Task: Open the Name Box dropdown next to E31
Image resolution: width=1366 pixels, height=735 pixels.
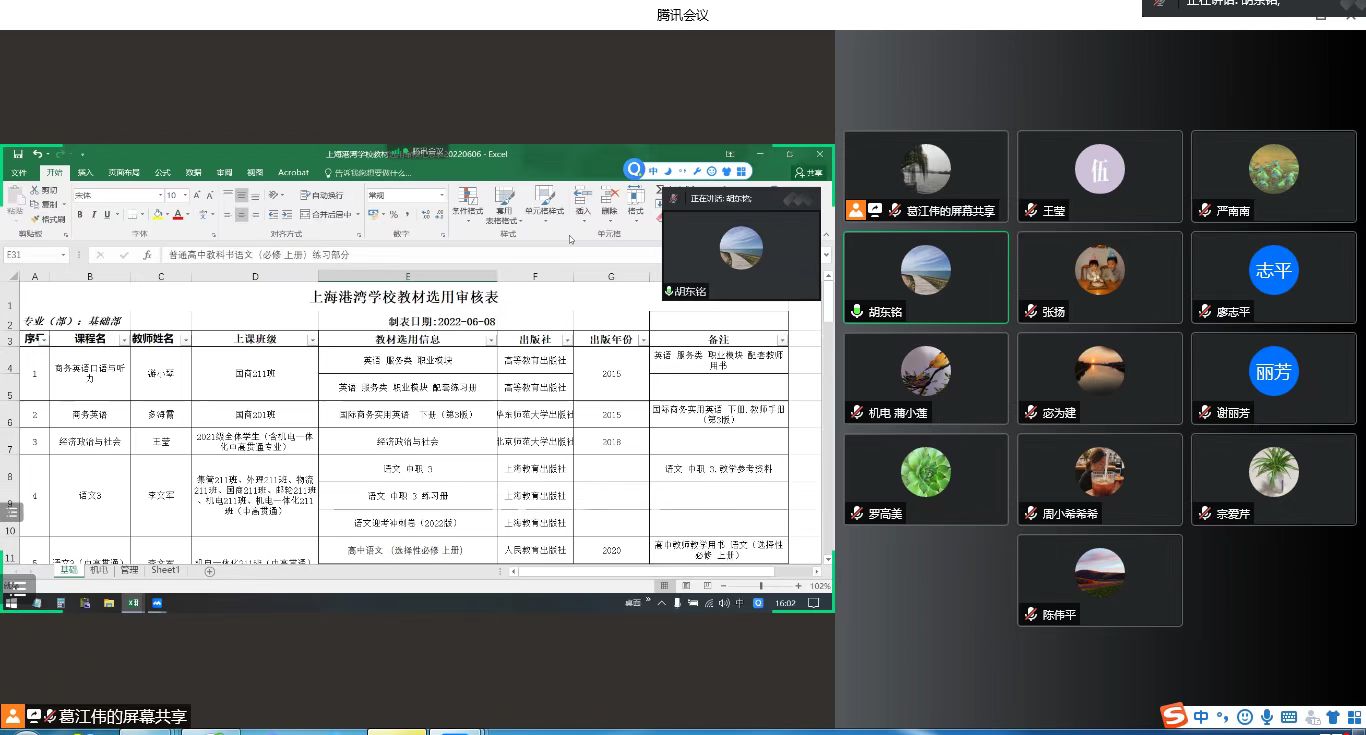Action: [63, 255]
